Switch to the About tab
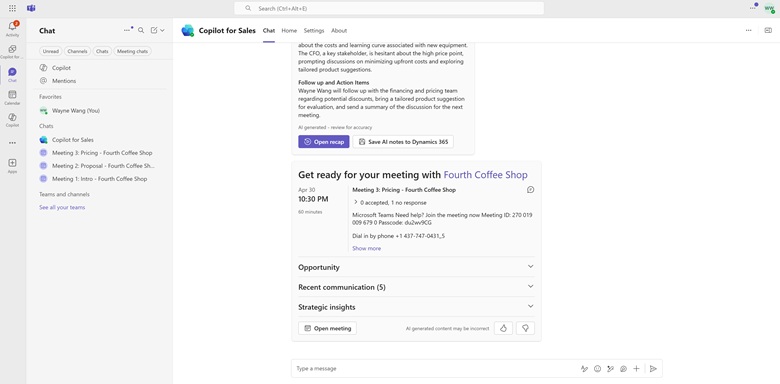Image resolution: width=780 pixels, height=384 pixels. (339, 30)
